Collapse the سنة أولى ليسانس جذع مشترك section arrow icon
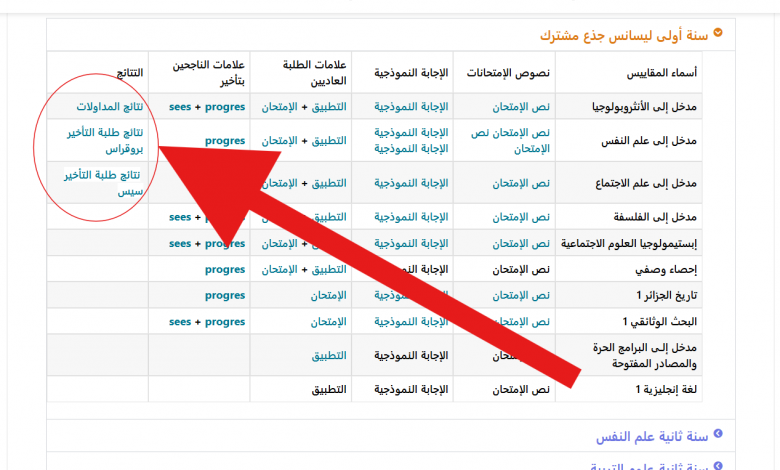This screenshot has height=470, width=780. pos(717,34)
